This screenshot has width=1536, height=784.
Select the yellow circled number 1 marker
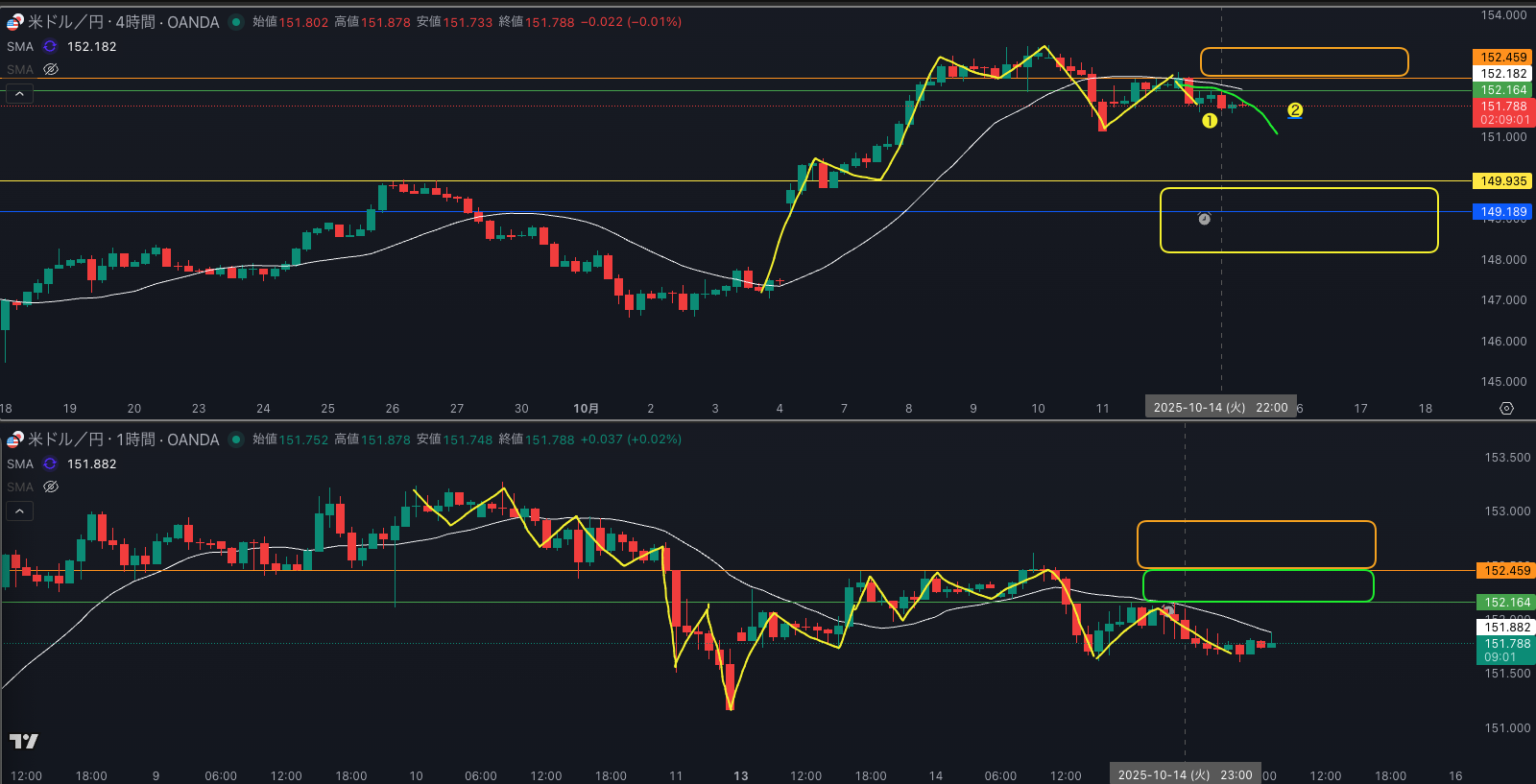(1210, 121)
